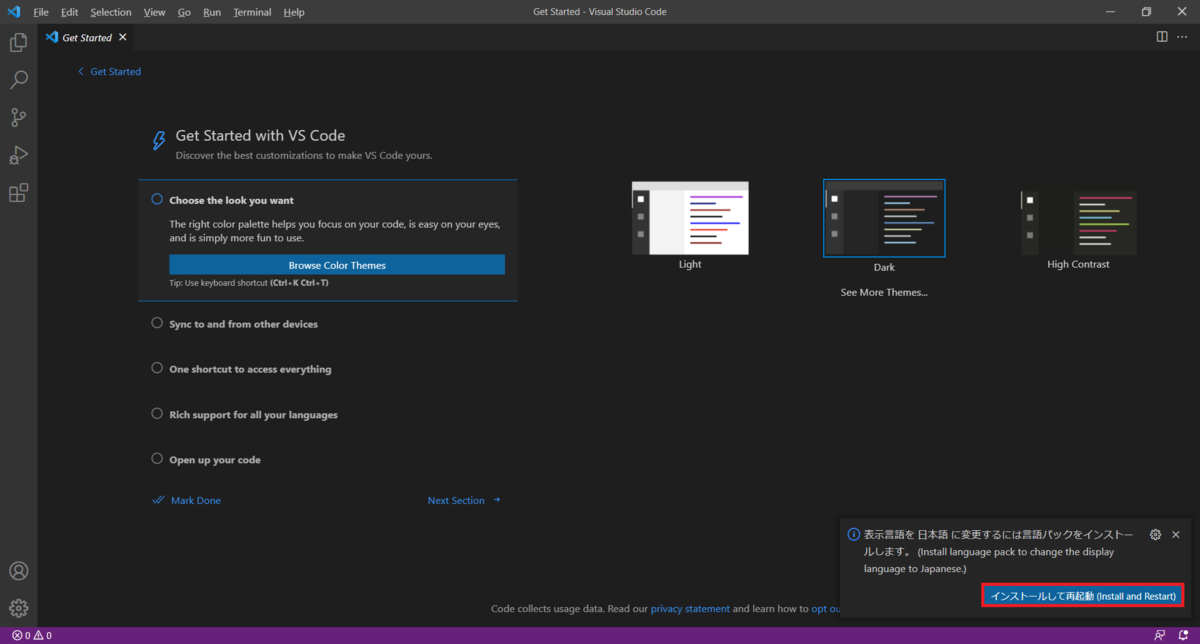Open the Accounts menu icon
The image size is (1200, 644).
18,571
